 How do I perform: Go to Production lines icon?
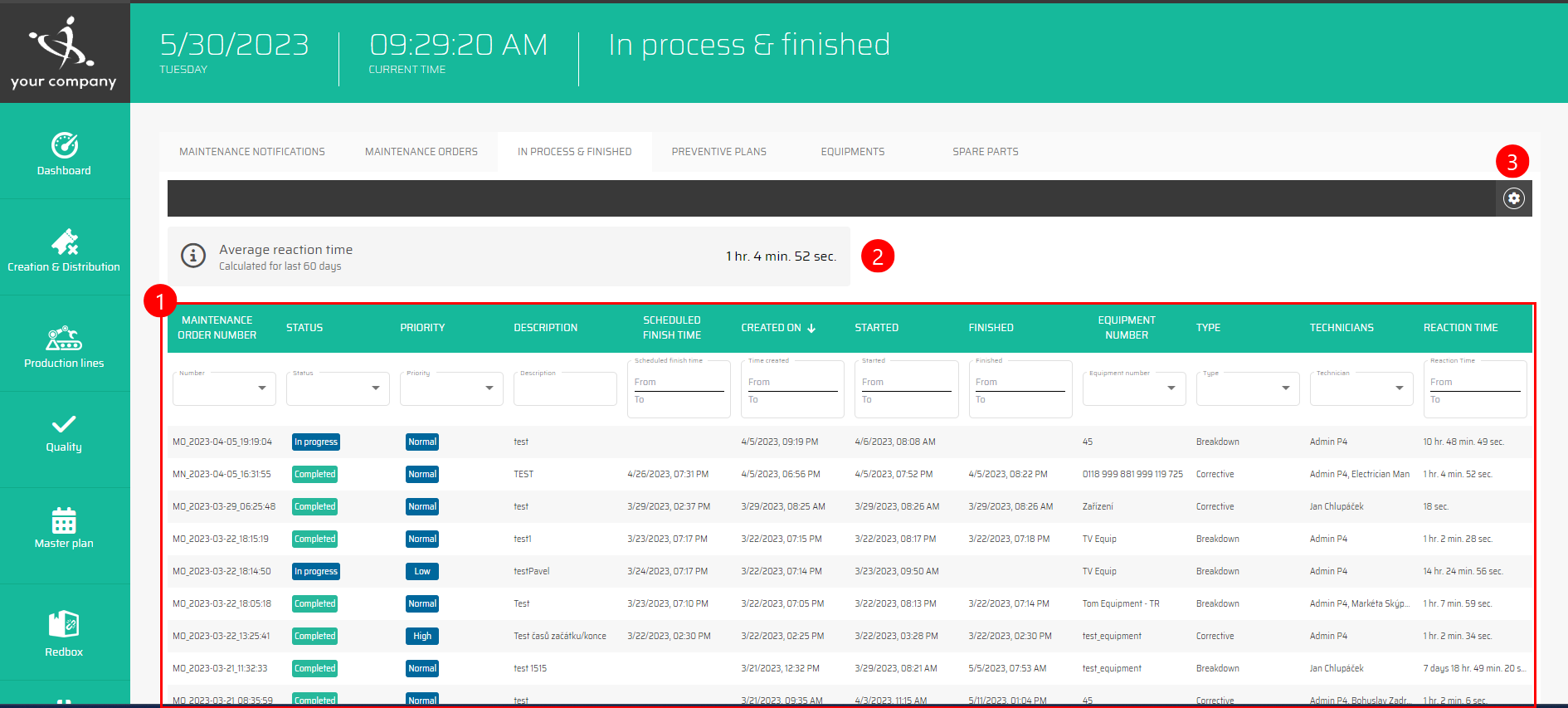(64, 339)
